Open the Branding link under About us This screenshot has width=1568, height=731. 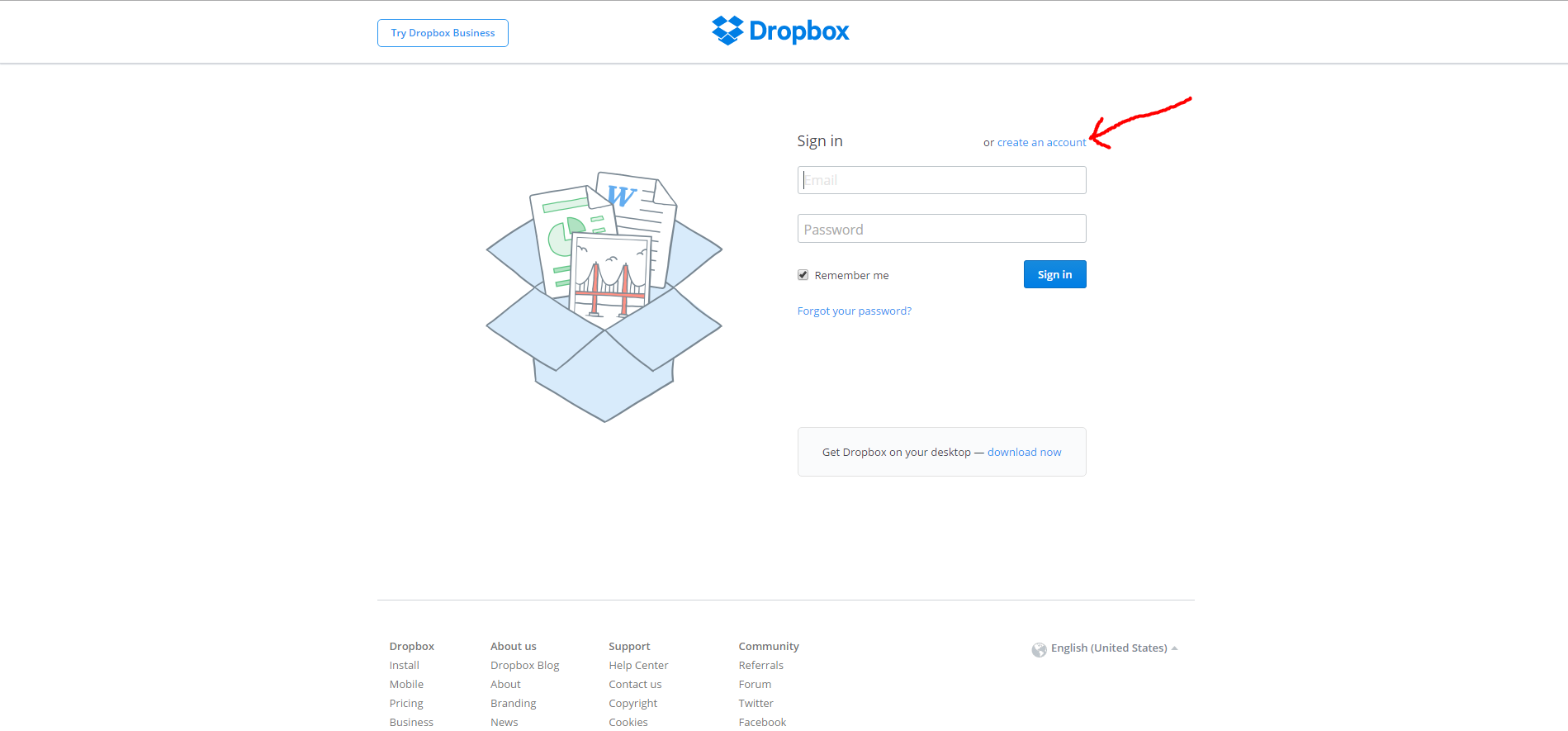[513, 704]
